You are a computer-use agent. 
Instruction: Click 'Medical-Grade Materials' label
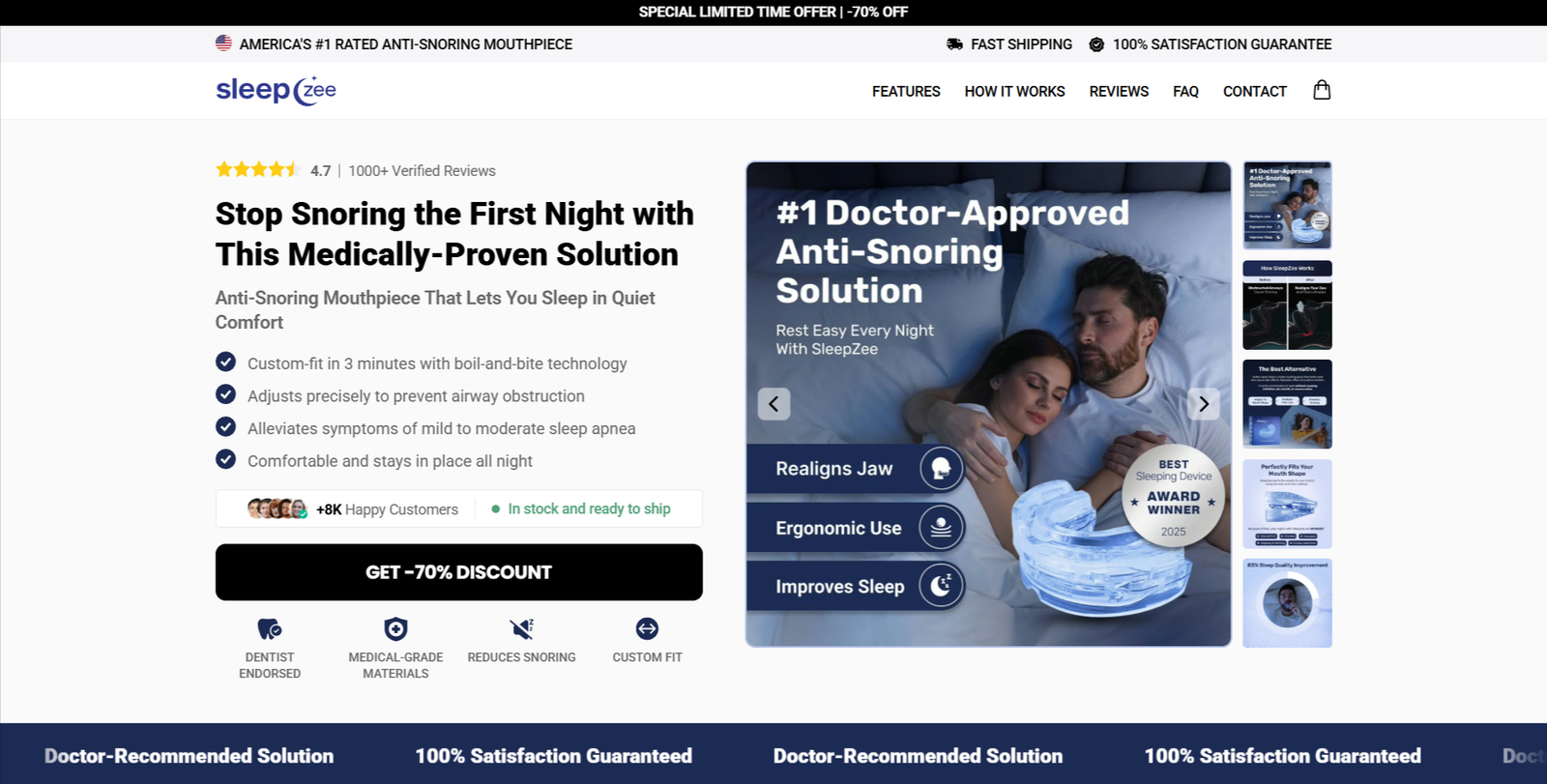pyautogui.click(x=395, y=665)
